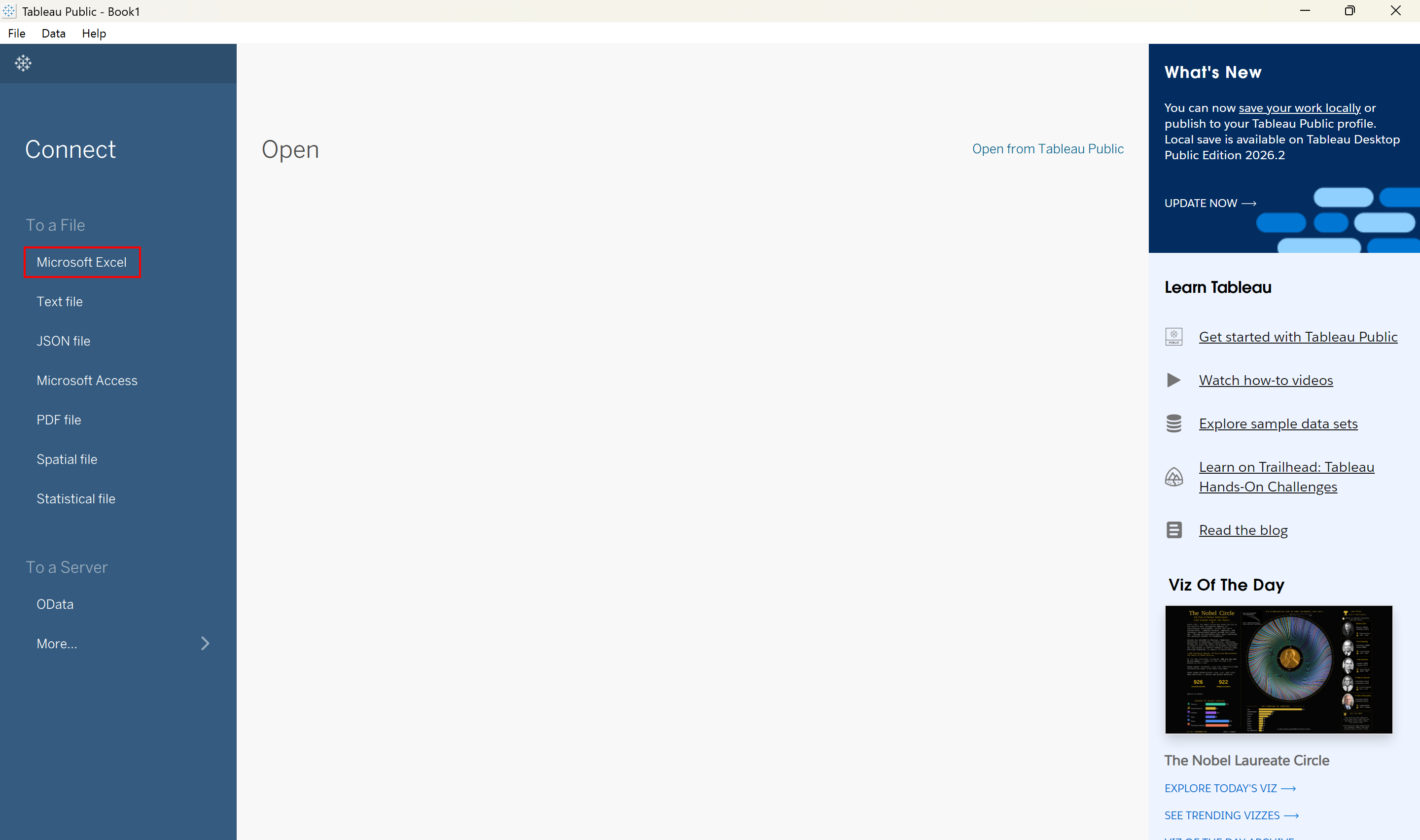Connect to a Statistical file
The image size is (1420, 840).
76,499
